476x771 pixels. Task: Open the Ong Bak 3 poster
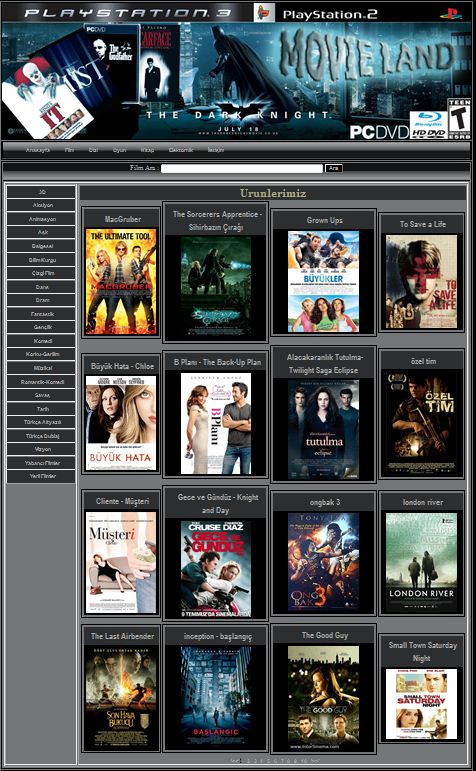point(324,562)
